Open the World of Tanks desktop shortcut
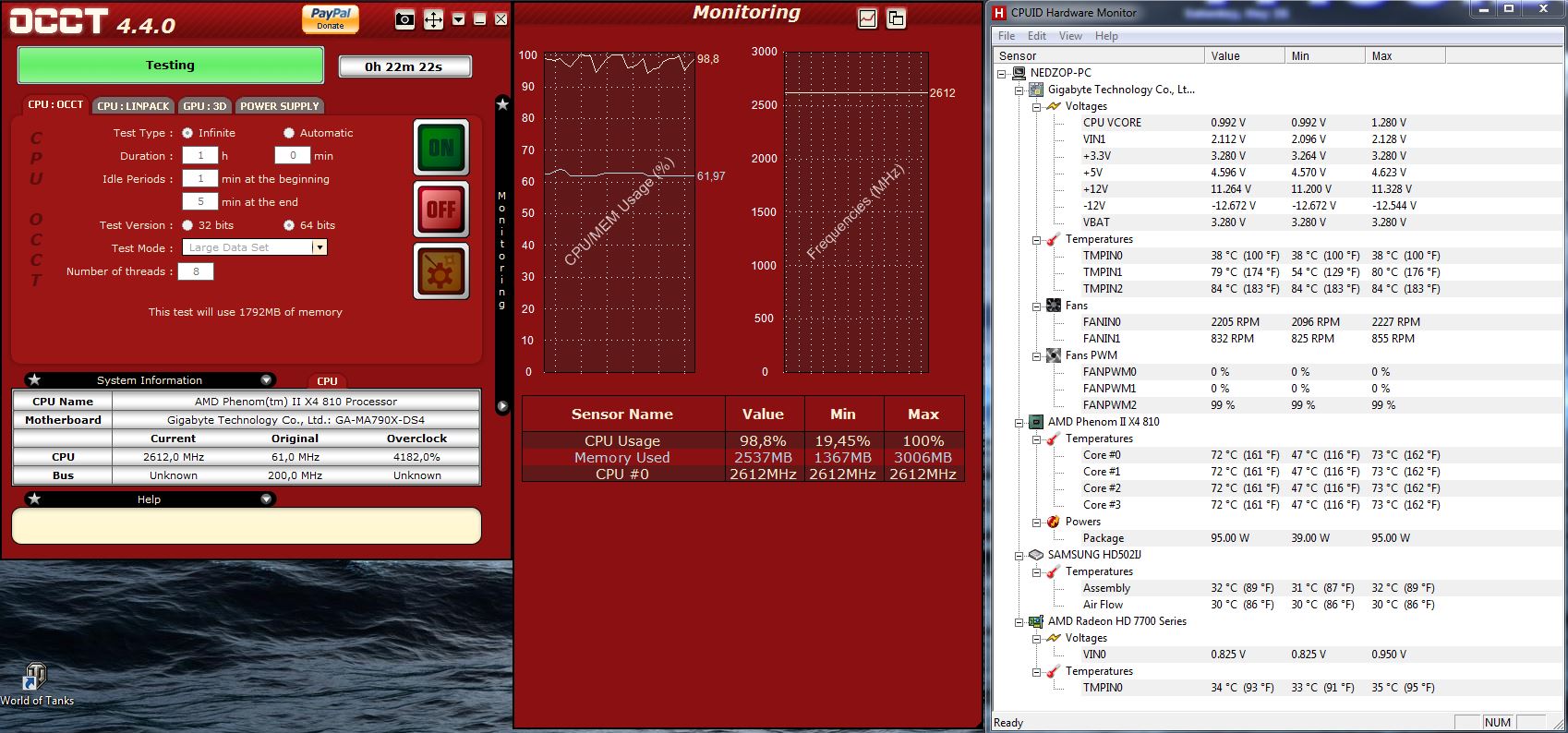Screen dimensions: 1568x733 point(36,685)
